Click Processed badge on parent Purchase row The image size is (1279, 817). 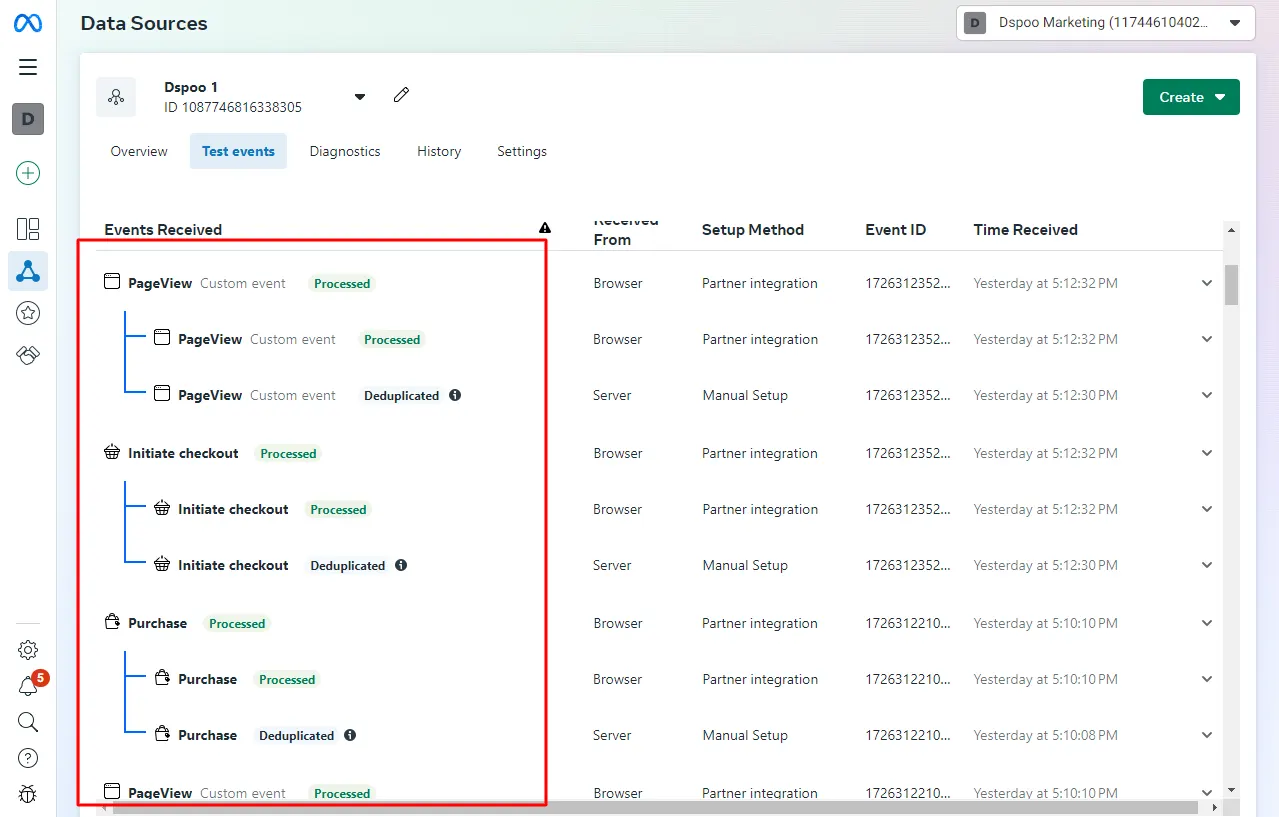point(237,623)
